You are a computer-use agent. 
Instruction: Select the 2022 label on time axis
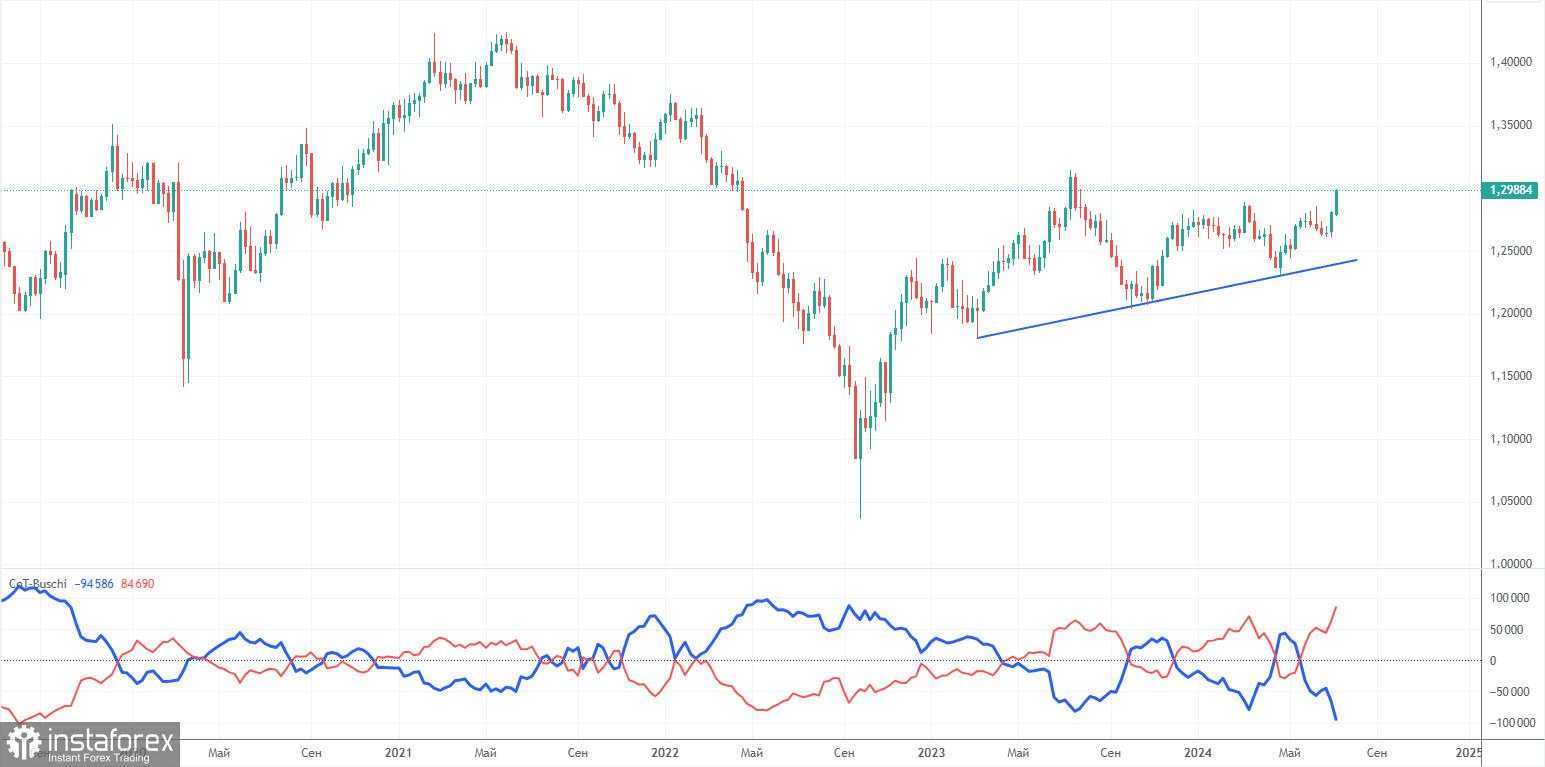pyautogui.click(x=664, y=751)
